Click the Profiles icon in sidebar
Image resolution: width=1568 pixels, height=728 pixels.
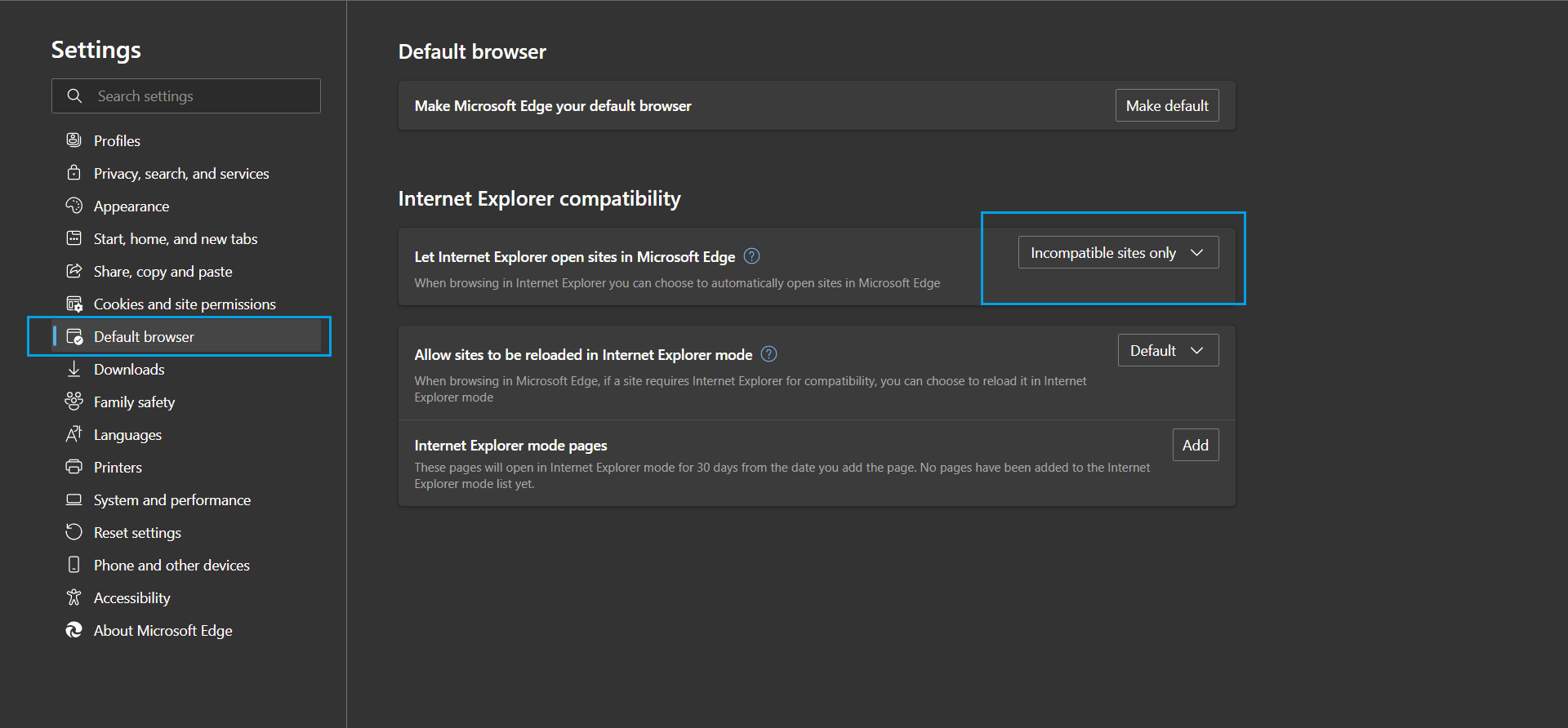(x=73, y=140)
